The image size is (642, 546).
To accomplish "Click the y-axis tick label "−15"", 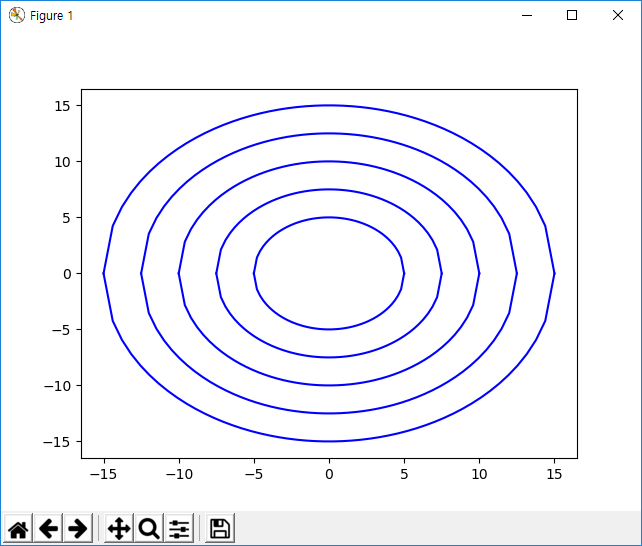I will 57,442.
